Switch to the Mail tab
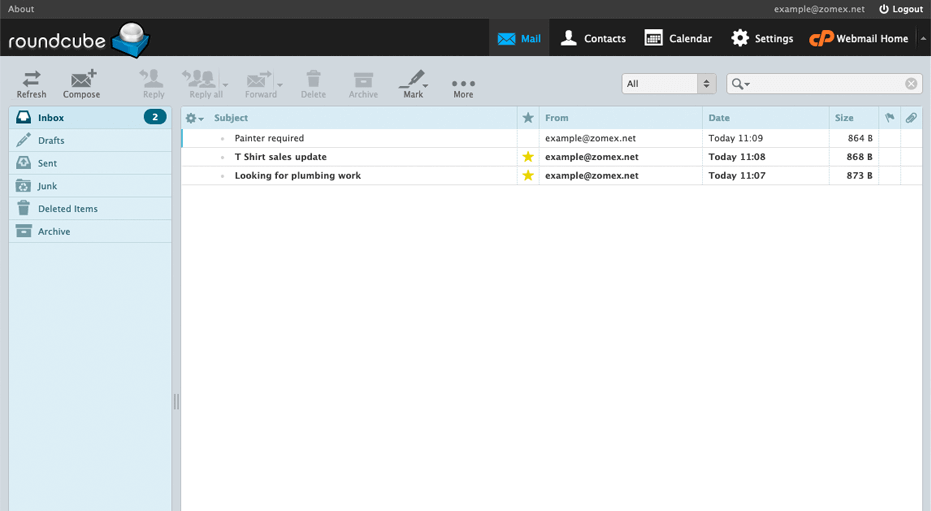931x511 pixels. tap(519, 39)
